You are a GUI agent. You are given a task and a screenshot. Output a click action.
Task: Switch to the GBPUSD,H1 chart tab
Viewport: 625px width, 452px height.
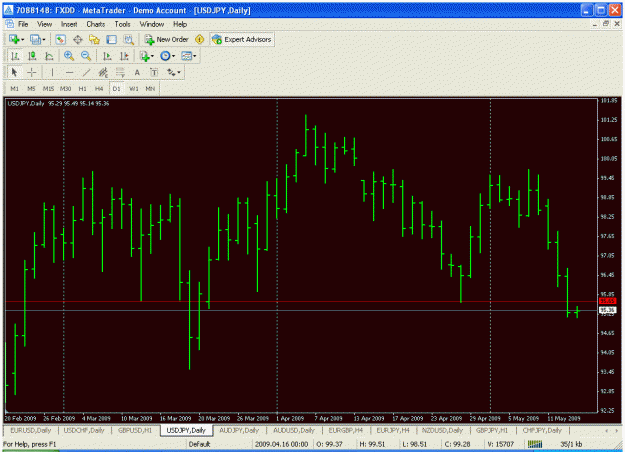click(135, 430)
